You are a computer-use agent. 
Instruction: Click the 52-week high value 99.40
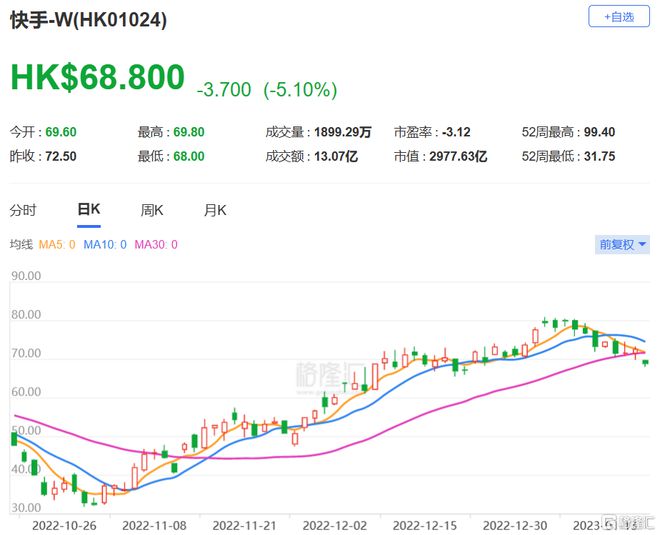coord(599,132)
